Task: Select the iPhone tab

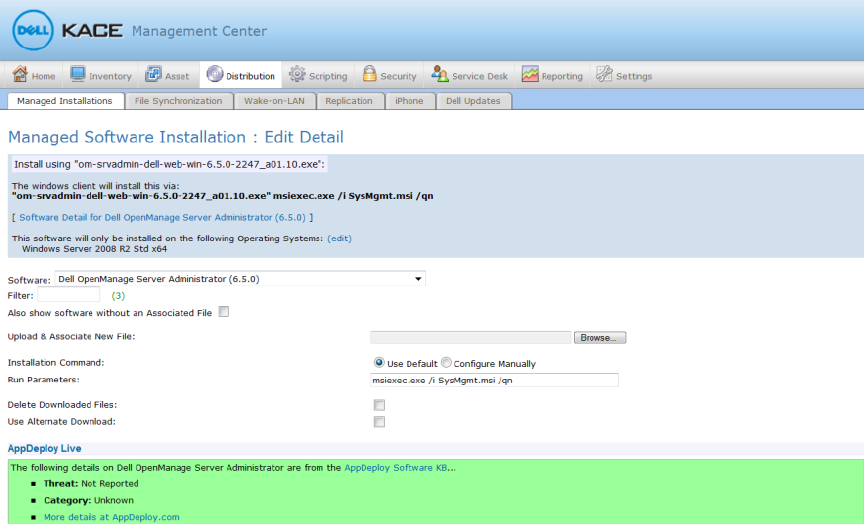Action: [x=409, y=101]
